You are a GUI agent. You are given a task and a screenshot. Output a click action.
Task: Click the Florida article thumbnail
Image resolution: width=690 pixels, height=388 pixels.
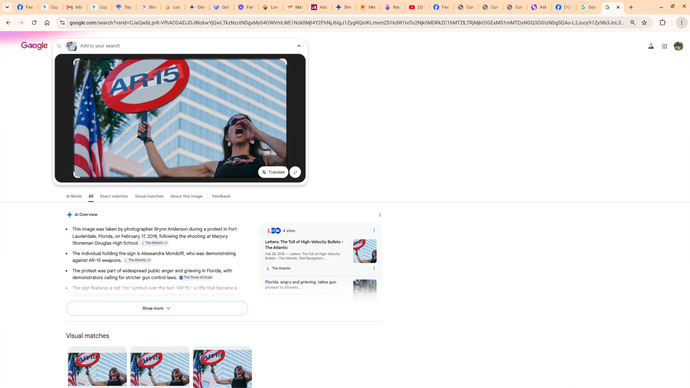point(365,289)
